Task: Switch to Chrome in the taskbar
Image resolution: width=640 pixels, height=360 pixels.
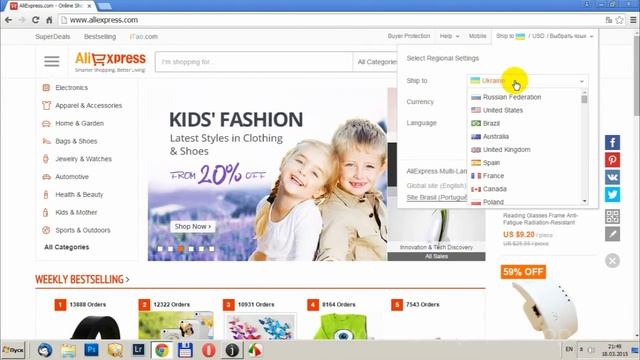Action: point(162,350)
